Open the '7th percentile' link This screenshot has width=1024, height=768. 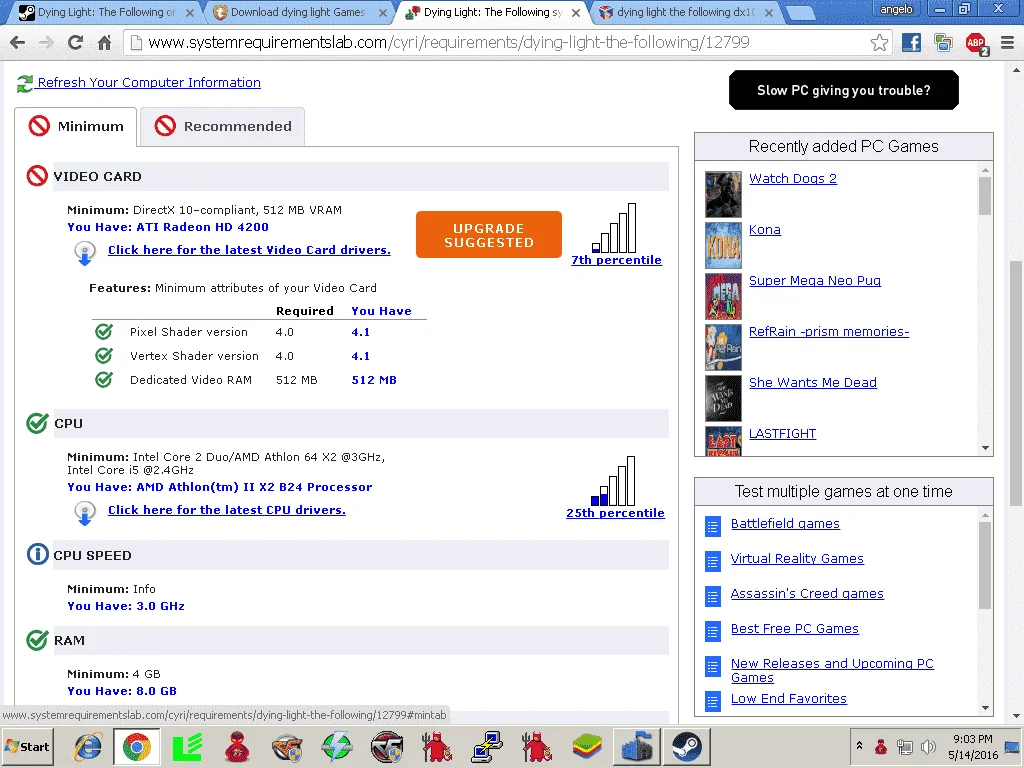(616, 260)
